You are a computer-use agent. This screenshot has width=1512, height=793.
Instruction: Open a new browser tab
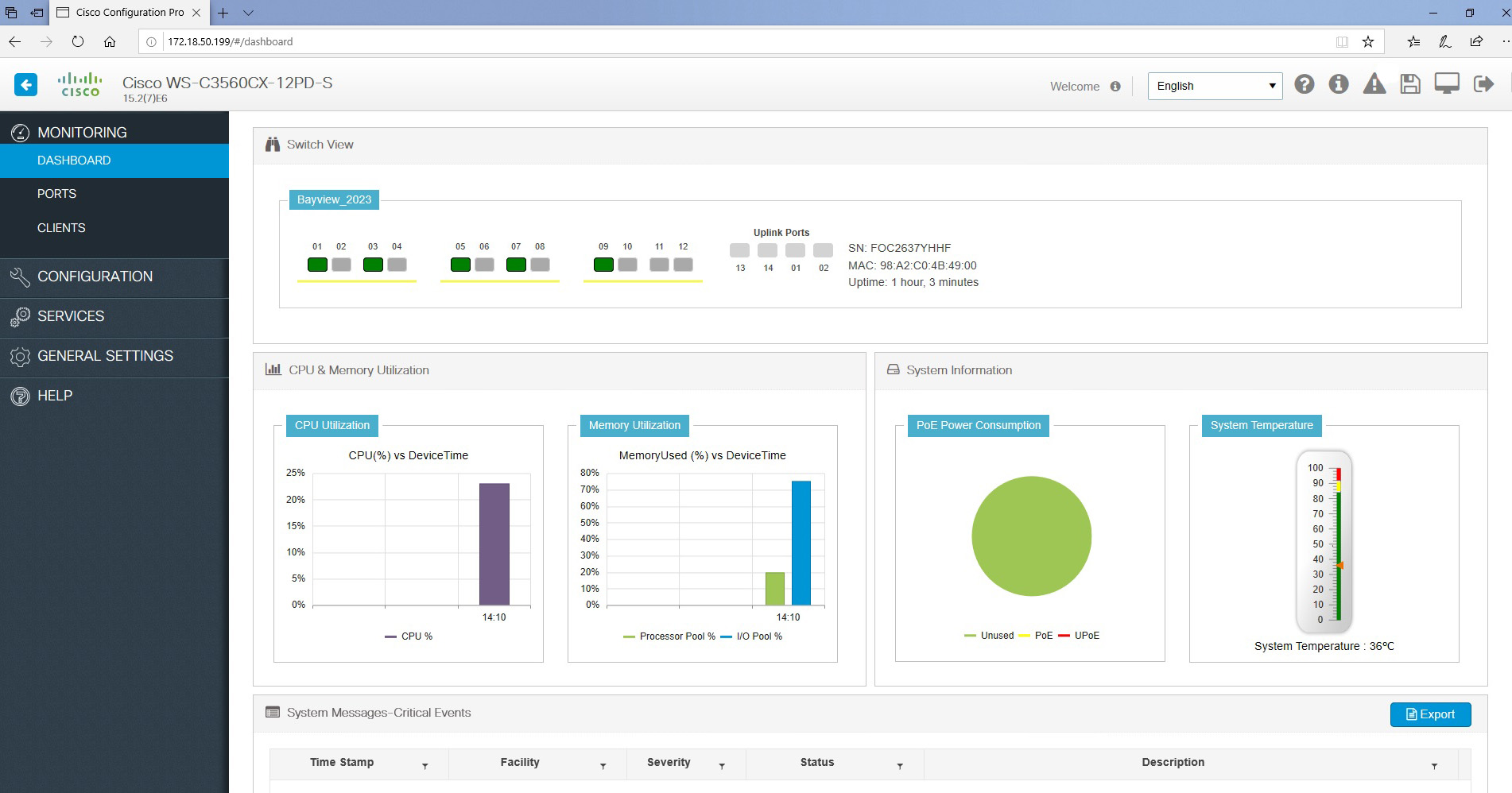click(223, 13)
